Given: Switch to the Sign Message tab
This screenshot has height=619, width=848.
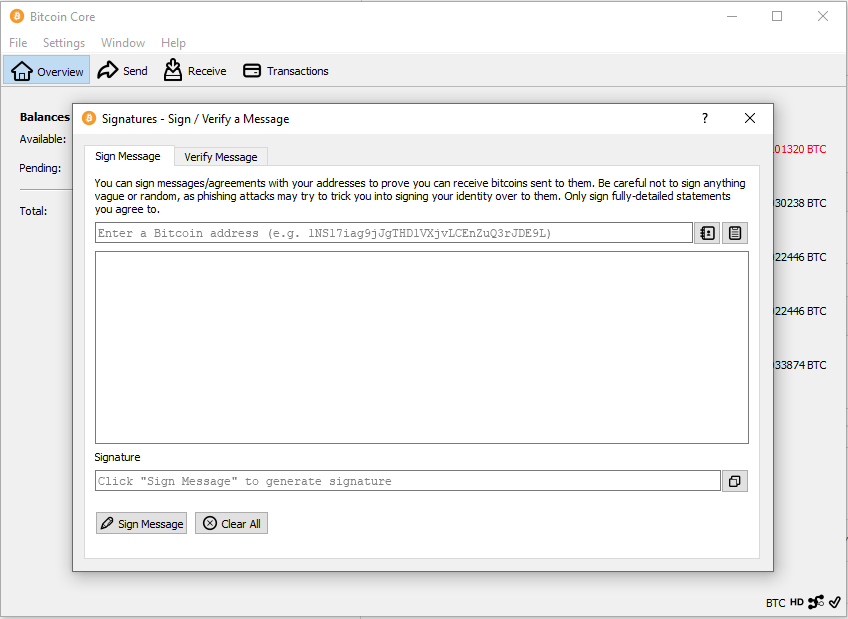Looking at the screenshot, I should click(128, 156).
